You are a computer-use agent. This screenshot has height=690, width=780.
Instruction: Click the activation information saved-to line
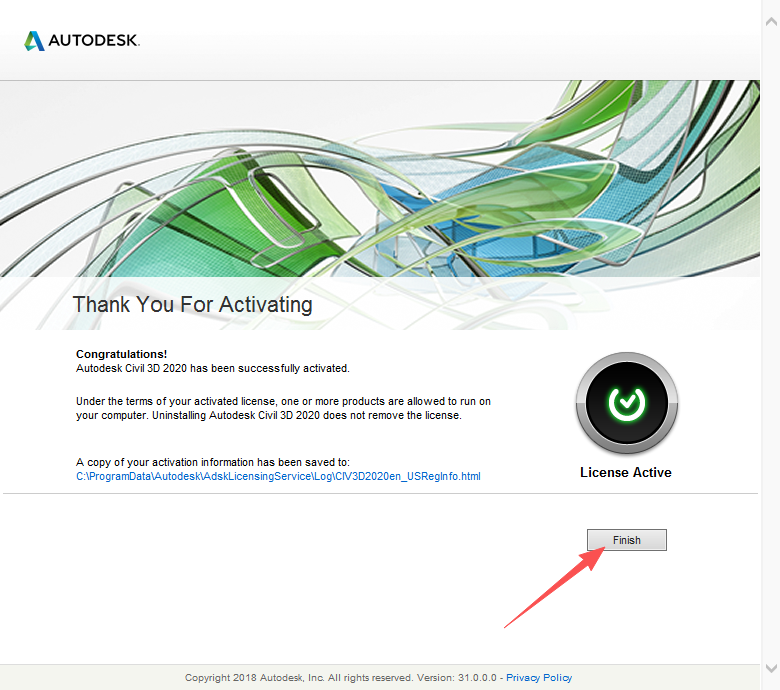(212, 462)
